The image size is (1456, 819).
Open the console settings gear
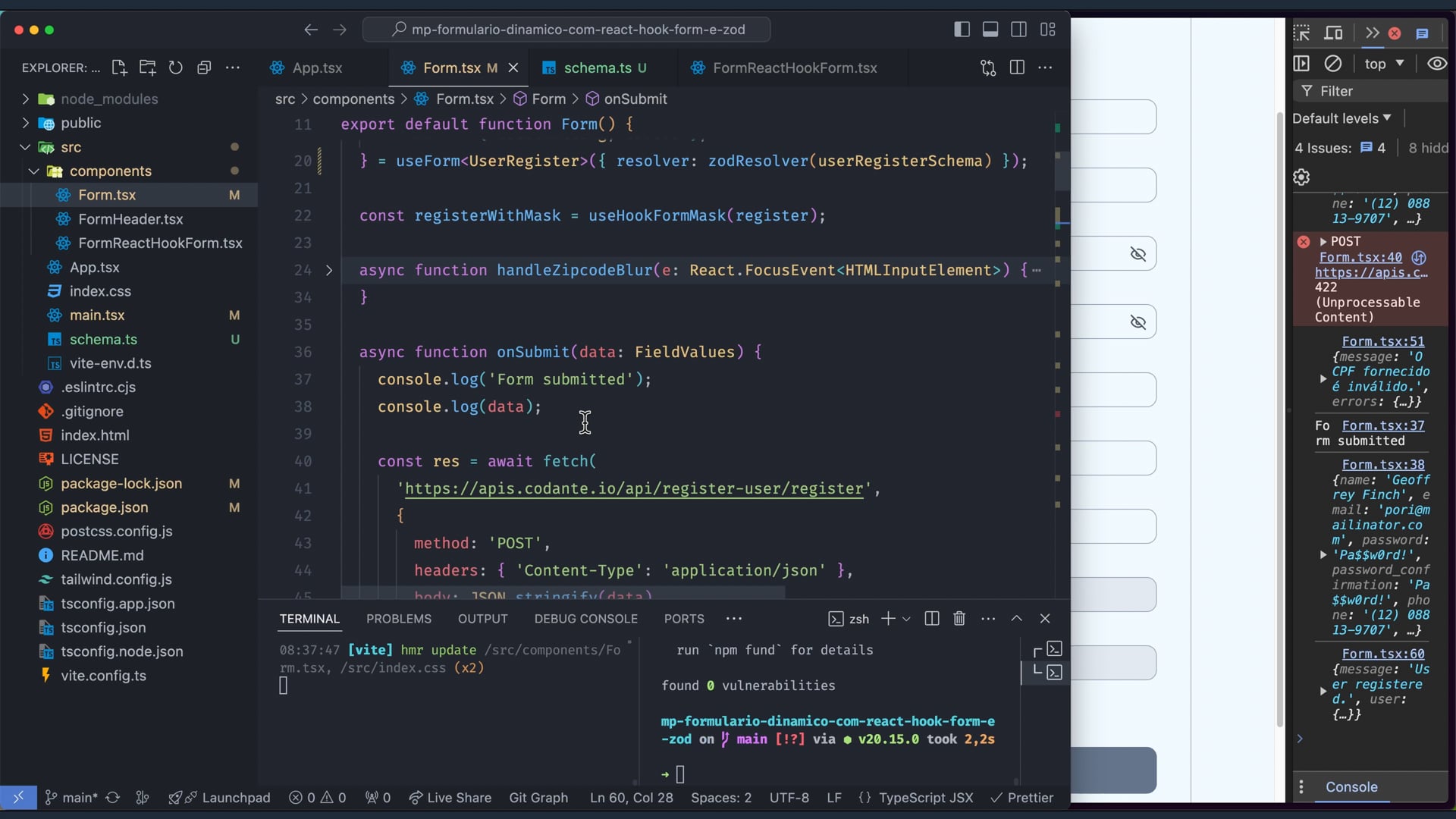tap(1302, 177)
